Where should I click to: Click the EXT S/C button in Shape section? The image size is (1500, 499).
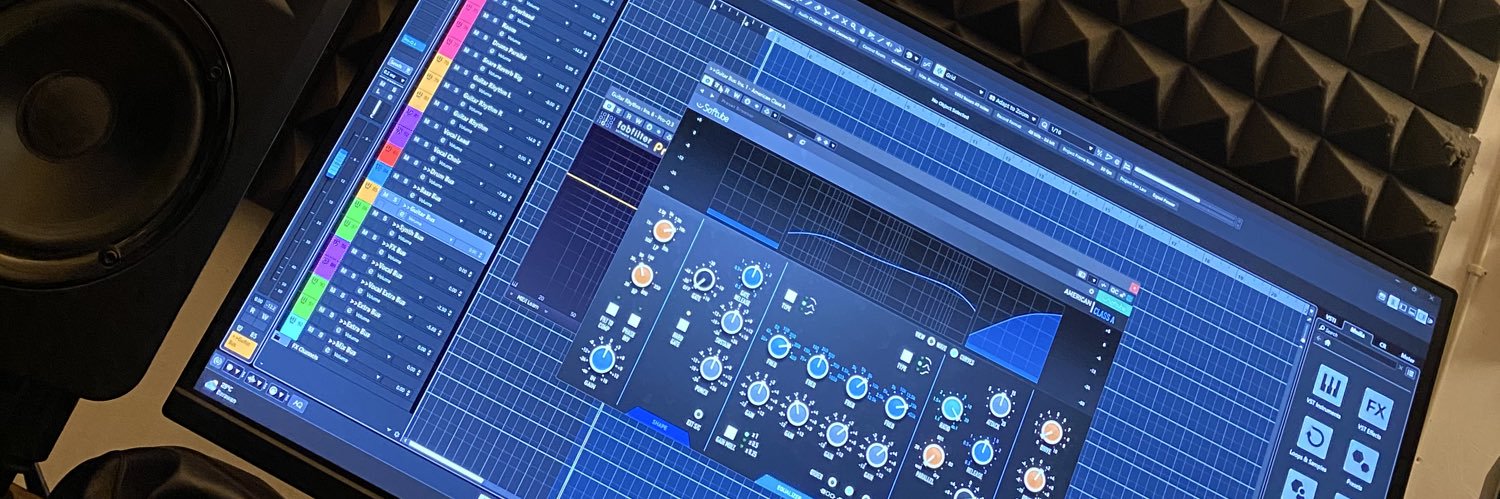point(697,414)
